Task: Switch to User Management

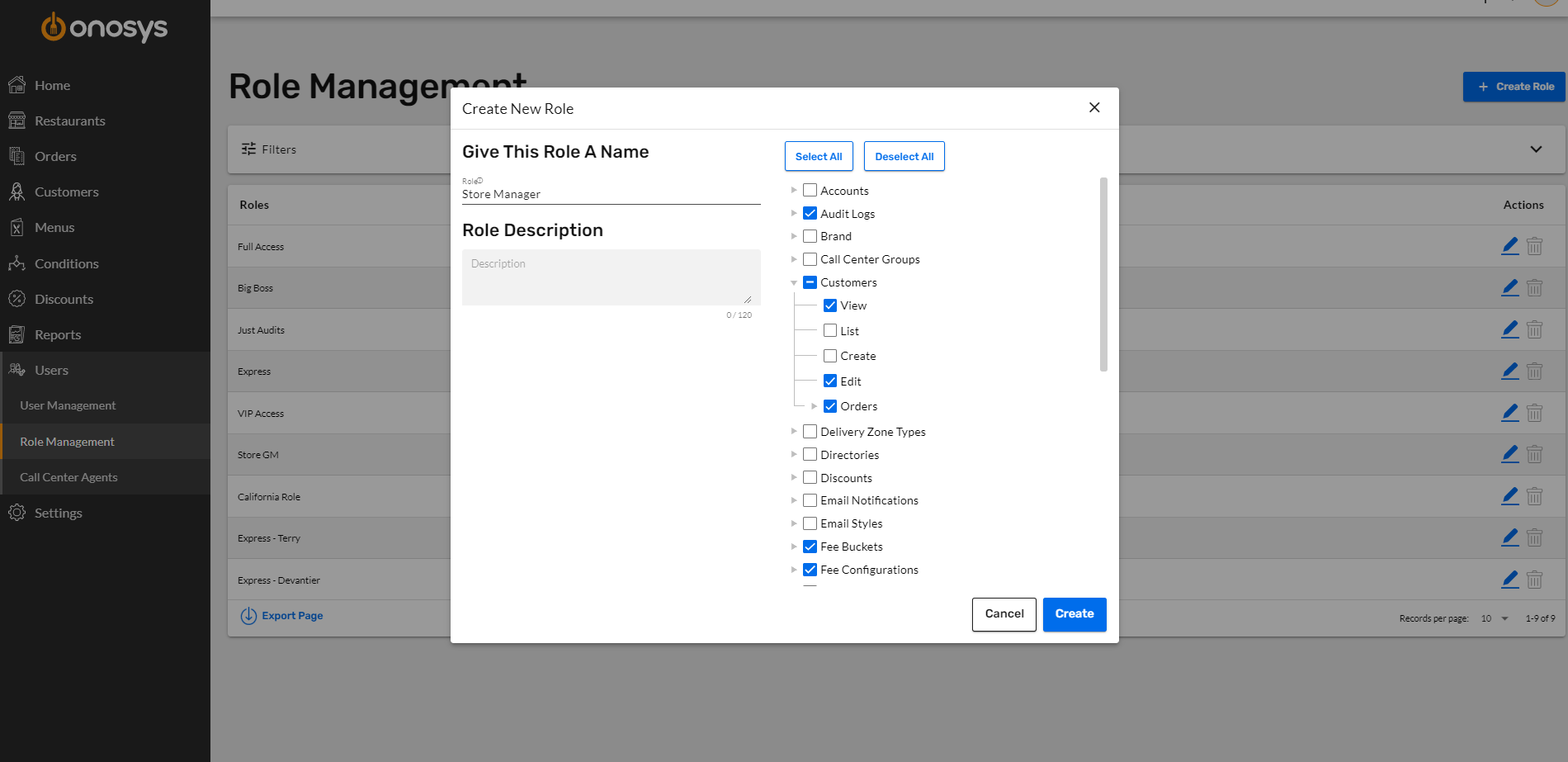Action: pyautogui.click(x=68, y=405)
